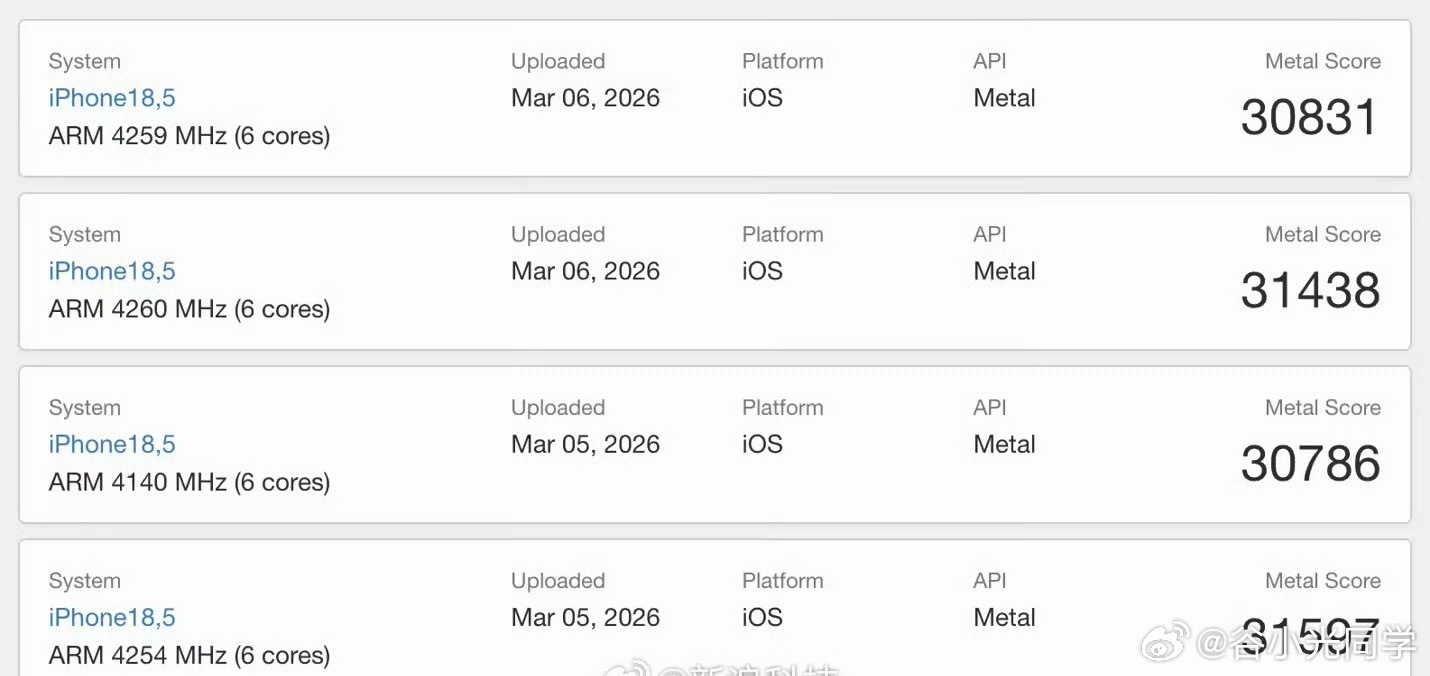Screen dimensions: 1430x676
Task: Select the ARM 4259 MHz (6 cores) text
Action: (x=189, y=135)
